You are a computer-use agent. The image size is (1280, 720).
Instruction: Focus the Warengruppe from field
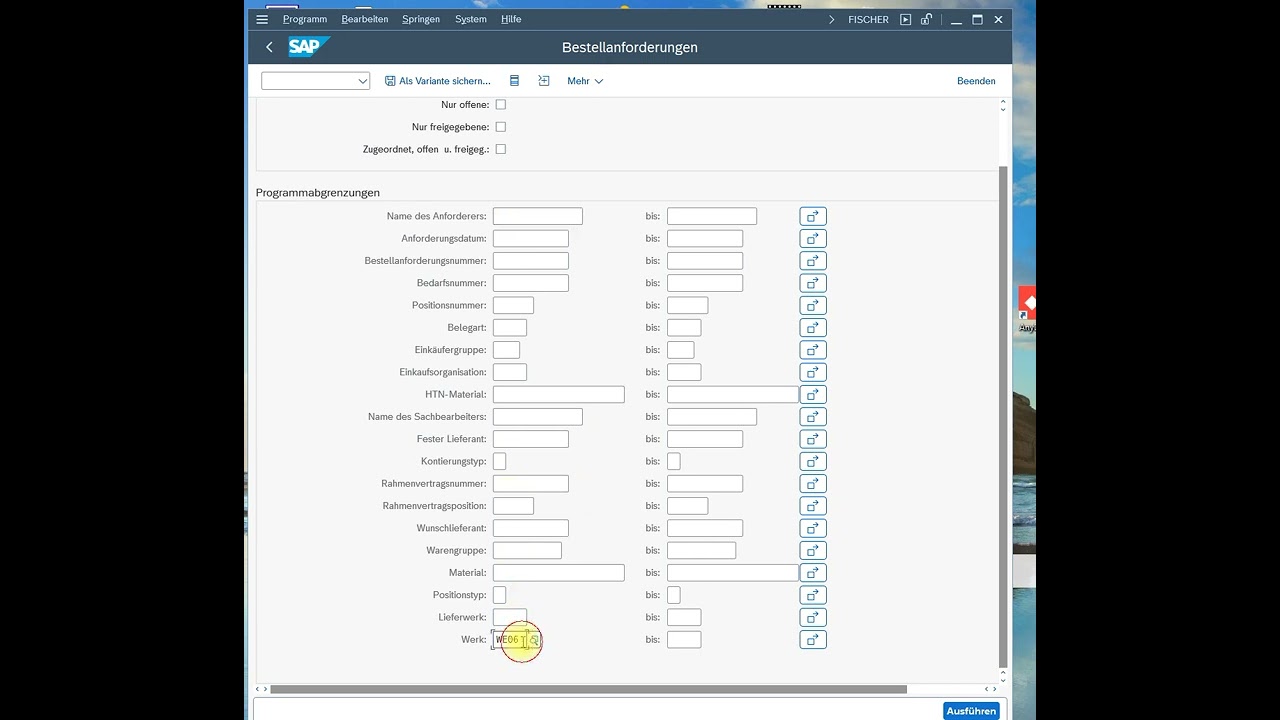point(527,550)
